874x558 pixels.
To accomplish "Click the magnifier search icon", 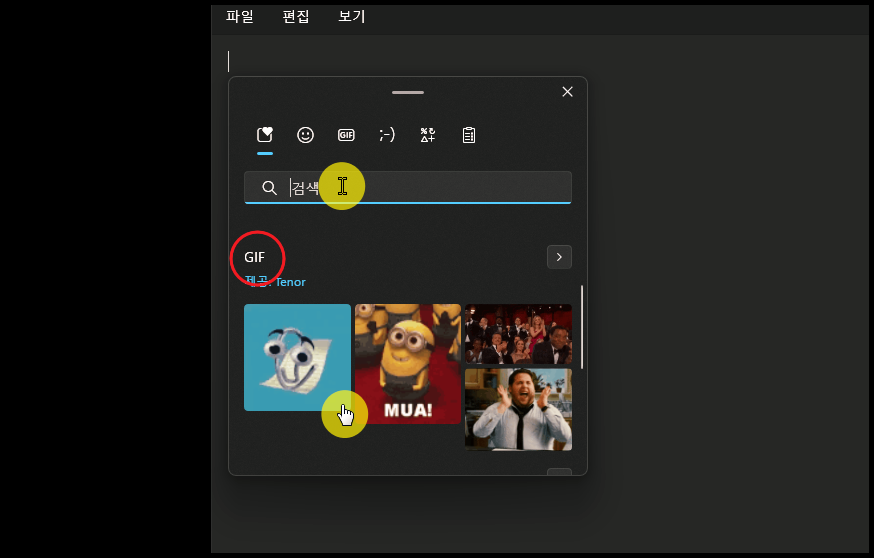I will [269, 188].
